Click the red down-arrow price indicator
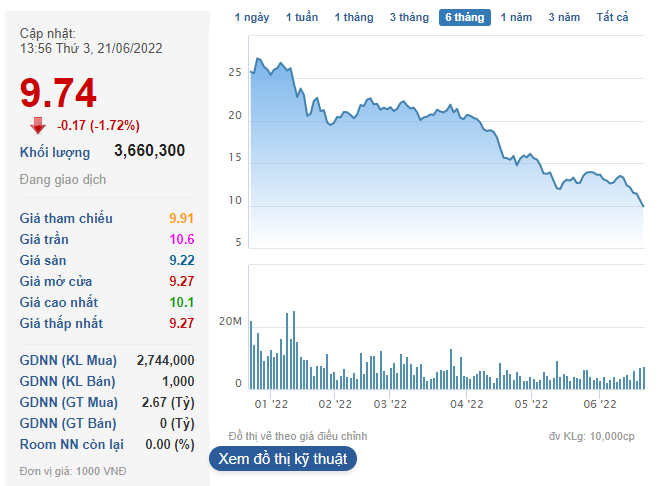668x486 pixels. (x=38, y=125)
